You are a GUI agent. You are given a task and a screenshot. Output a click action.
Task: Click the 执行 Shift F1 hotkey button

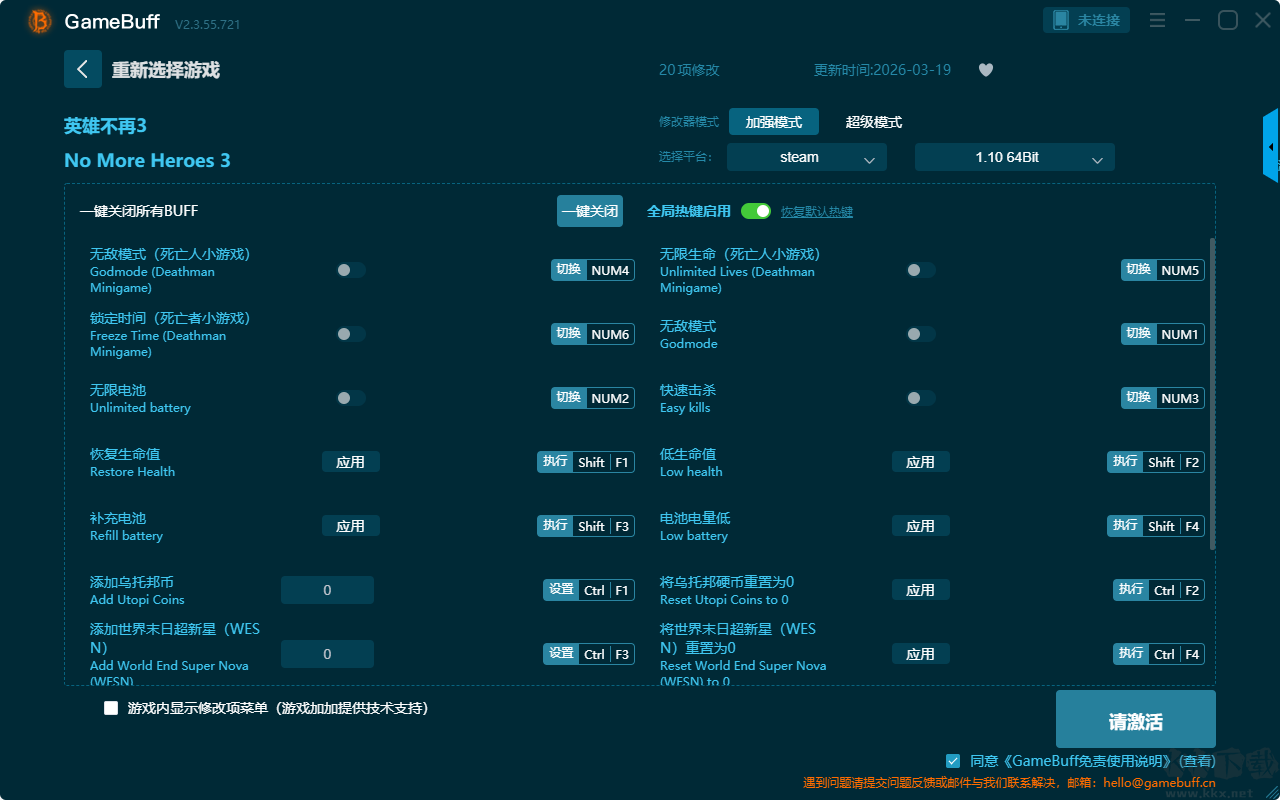[x=586, y=462]
